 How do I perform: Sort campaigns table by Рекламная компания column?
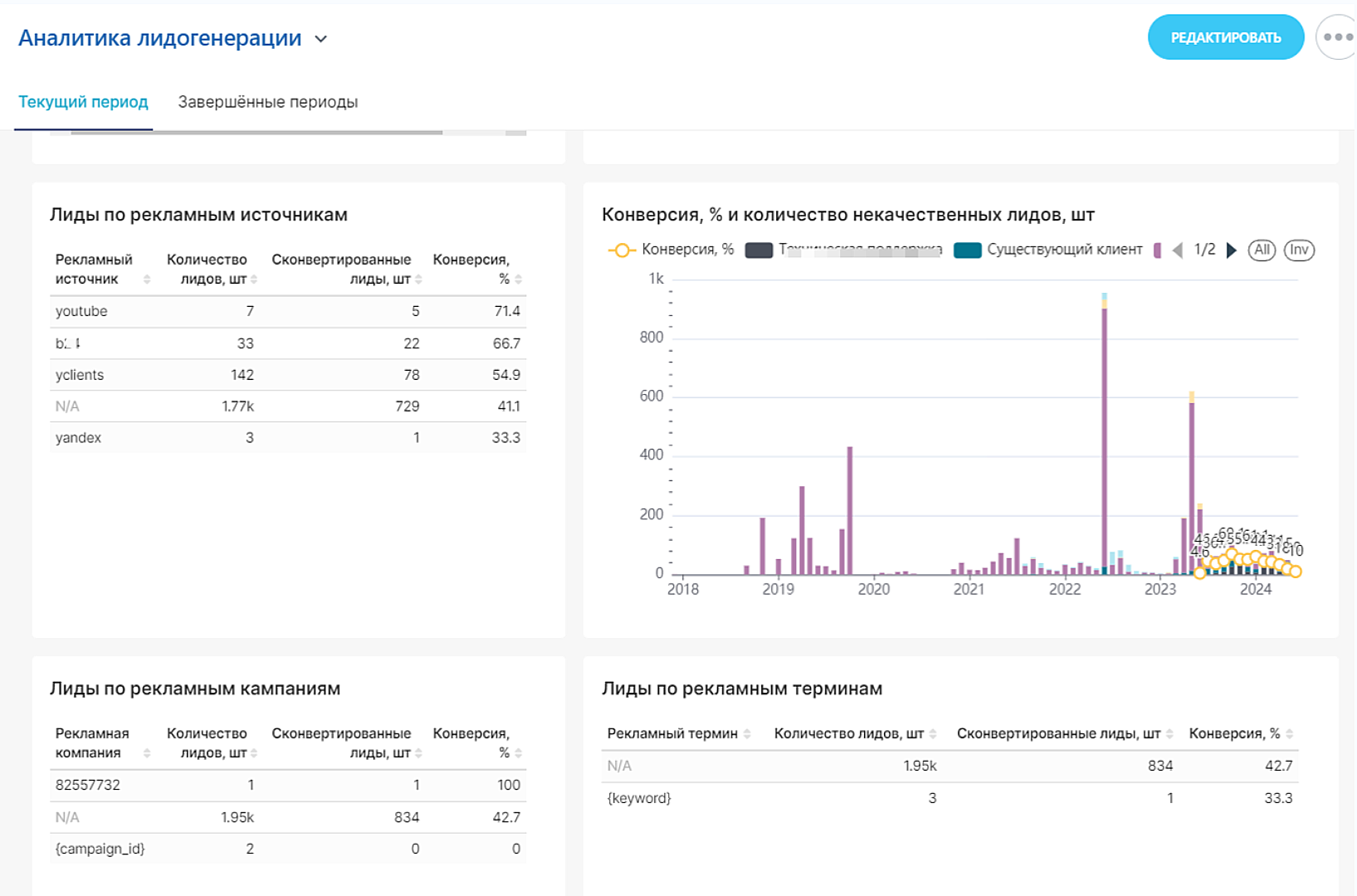click(x=147, y=753)
